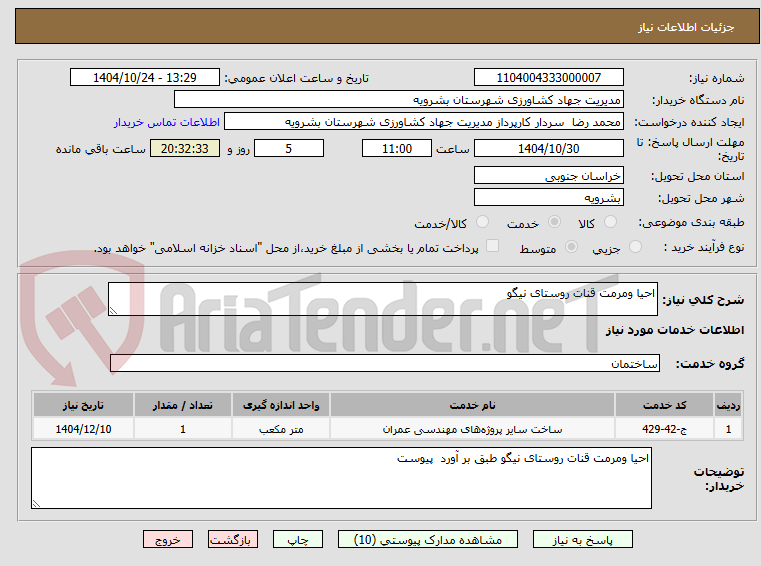Click unit cell متر مکعب

281,429
